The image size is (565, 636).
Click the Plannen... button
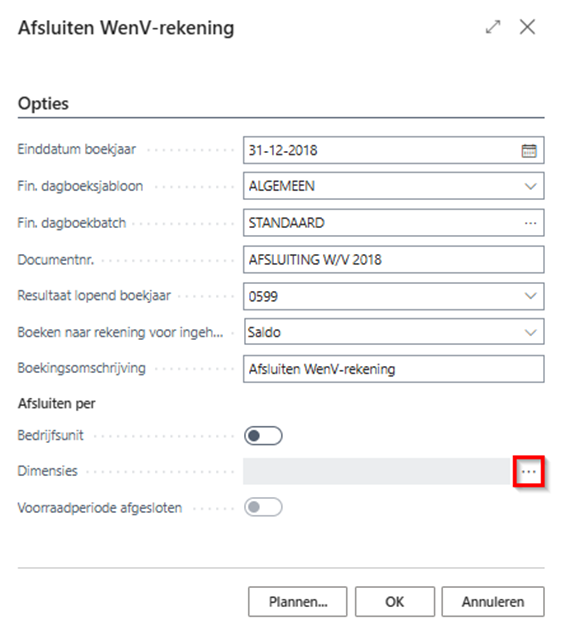(298, 602)
